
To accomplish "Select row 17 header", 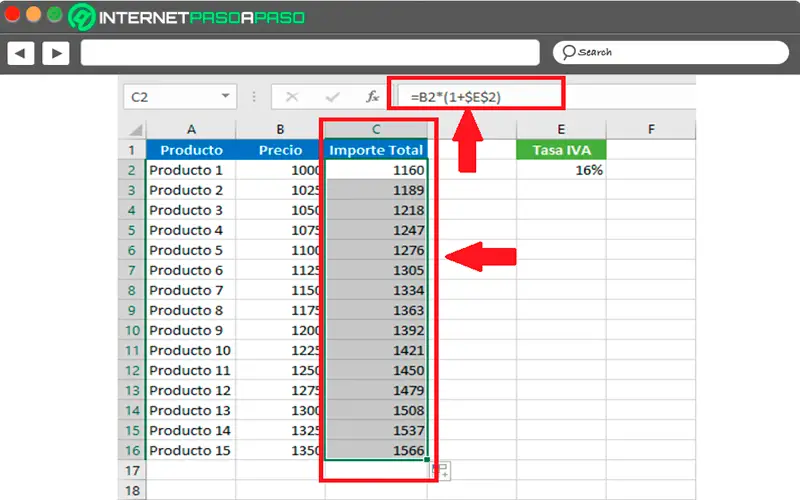I will coord(132,470).
